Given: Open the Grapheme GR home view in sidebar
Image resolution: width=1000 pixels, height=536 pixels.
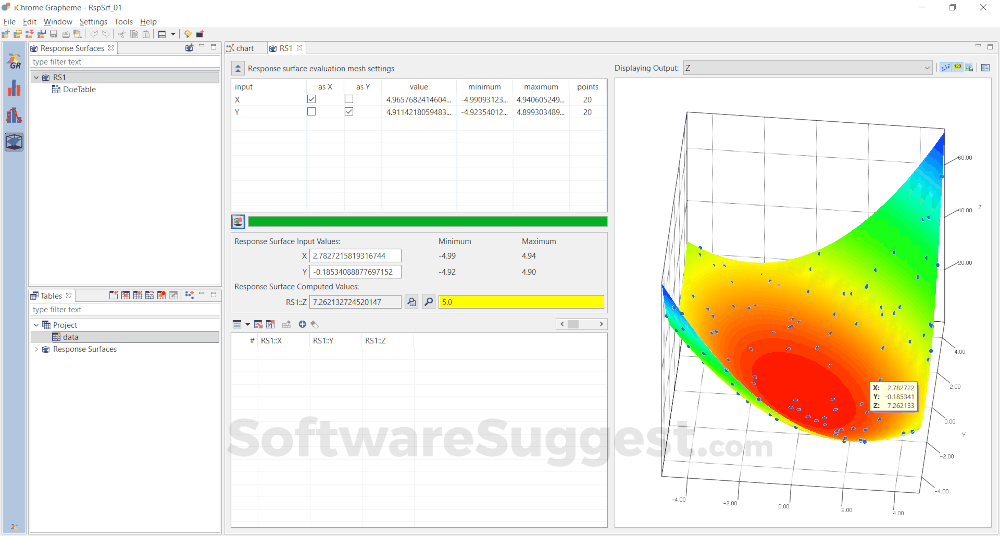Looking at the screenshot, I should (x=14, y=61).
